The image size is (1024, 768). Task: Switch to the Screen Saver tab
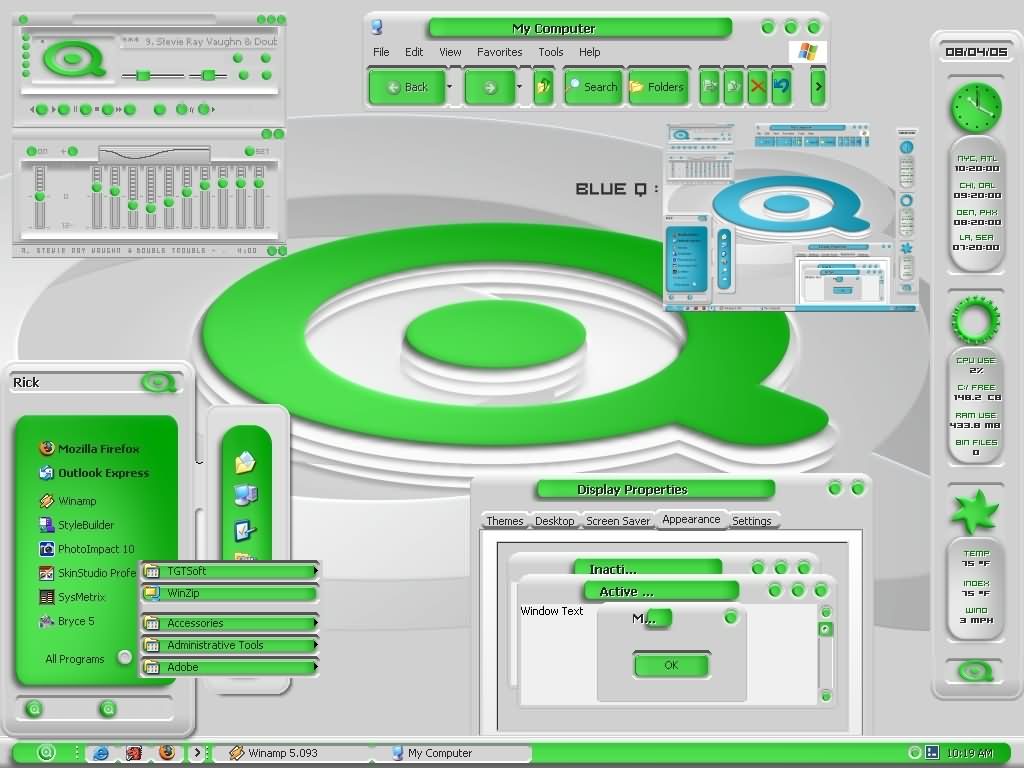click(x=618, y=521)
